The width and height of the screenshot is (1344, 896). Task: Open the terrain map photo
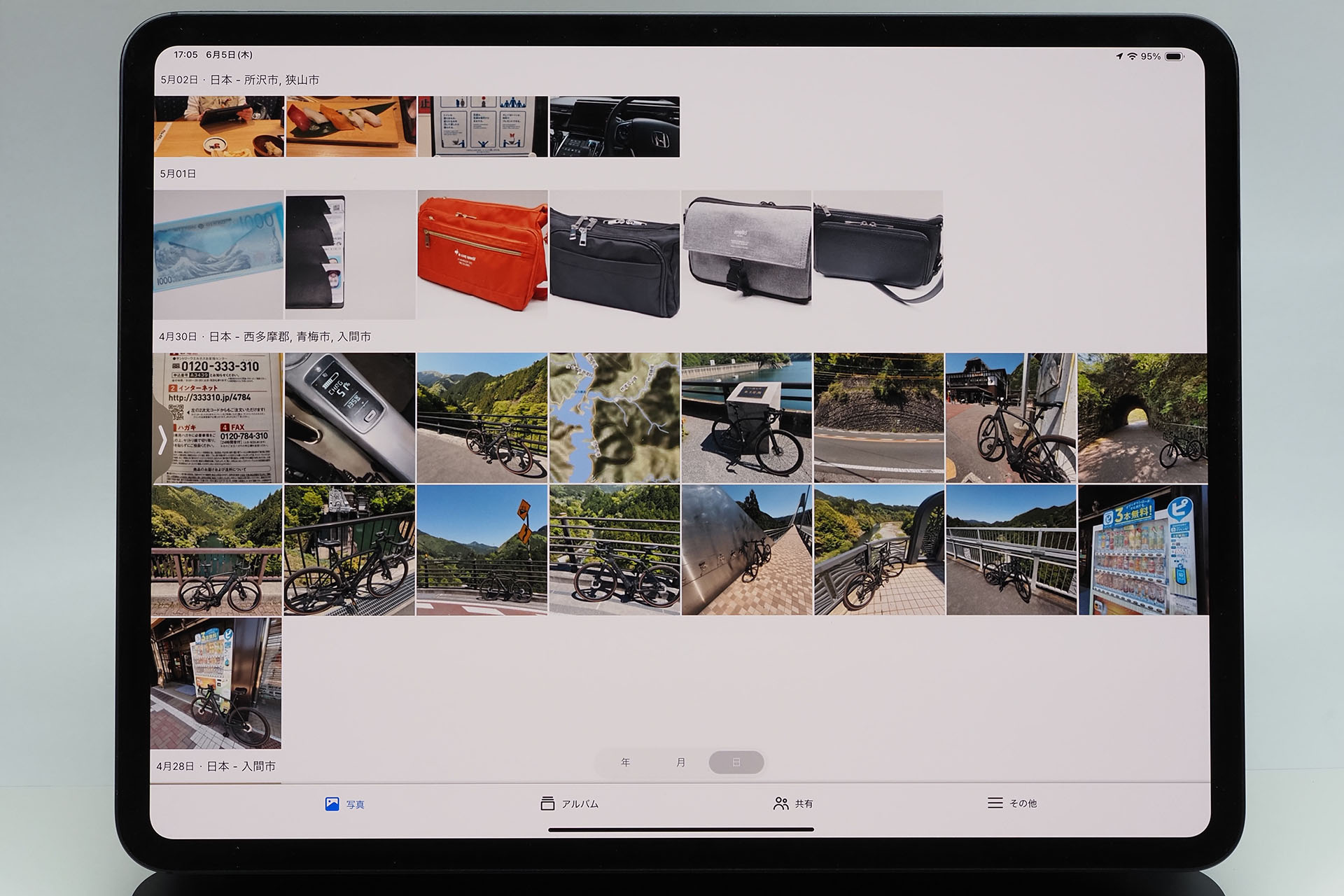pyautogui.click(x=615, y=418)
